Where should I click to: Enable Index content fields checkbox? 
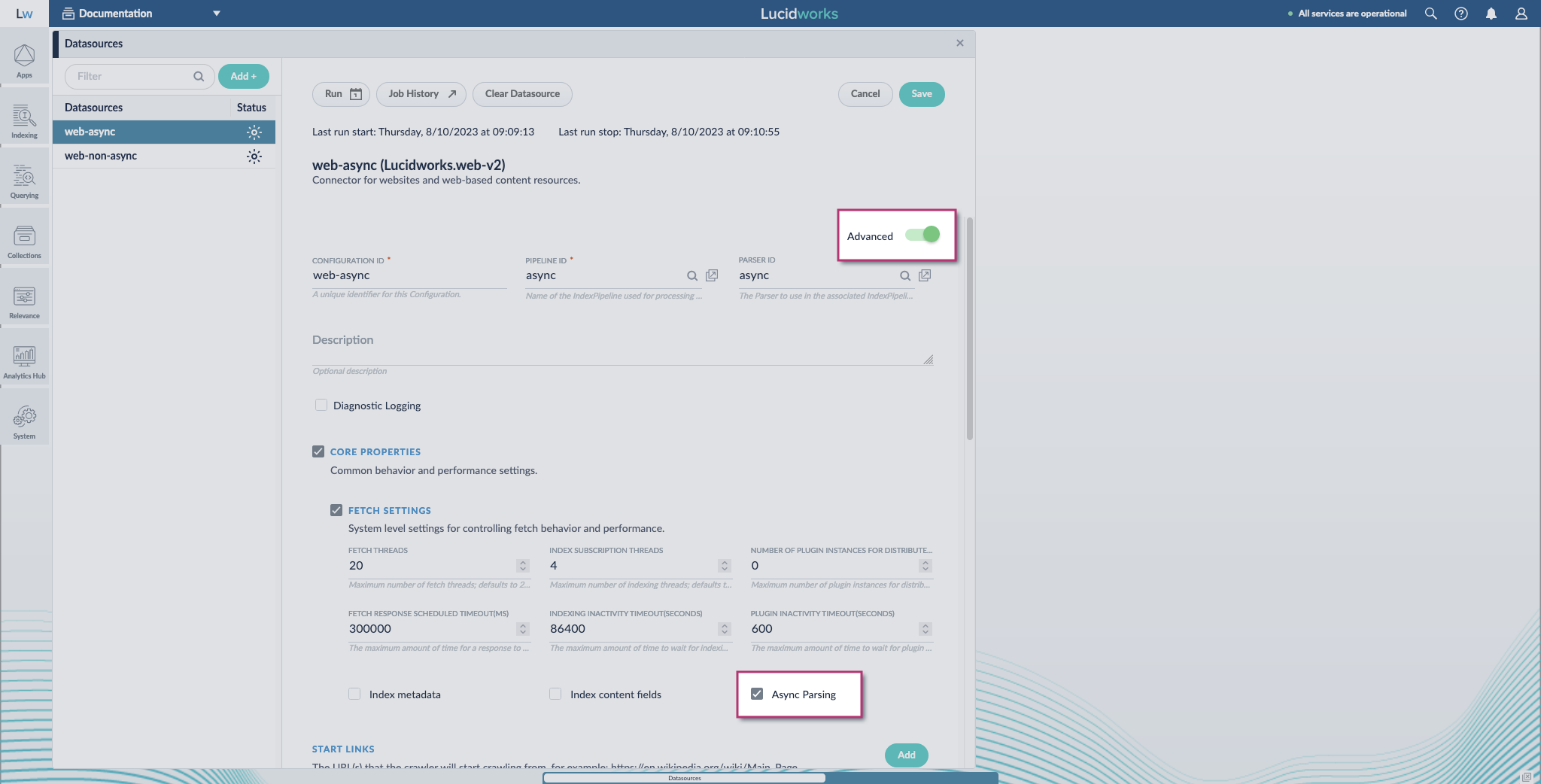coord(555,694)
